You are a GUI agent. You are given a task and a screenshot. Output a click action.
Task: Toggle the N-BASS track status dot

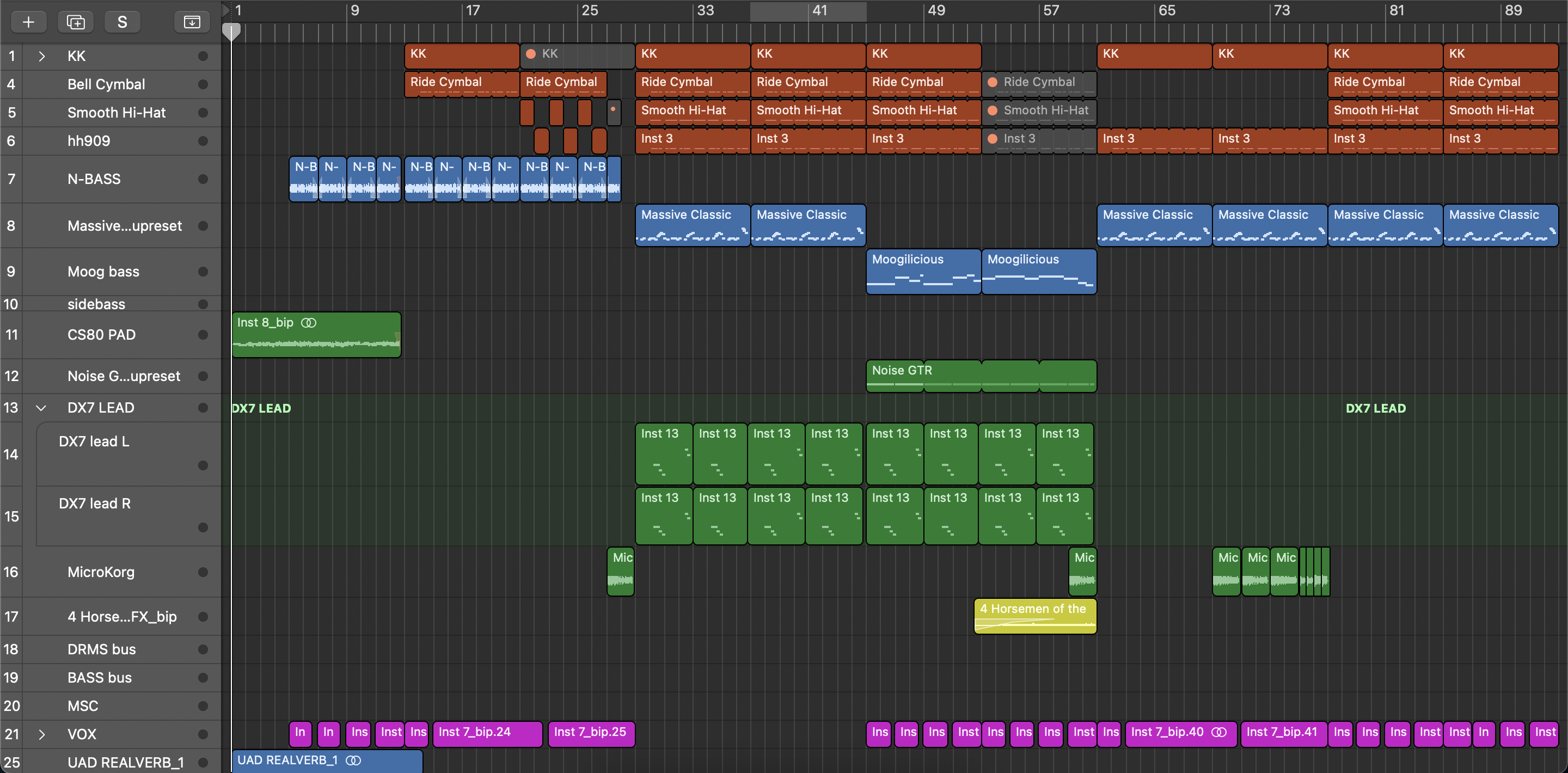click(203, 179)
